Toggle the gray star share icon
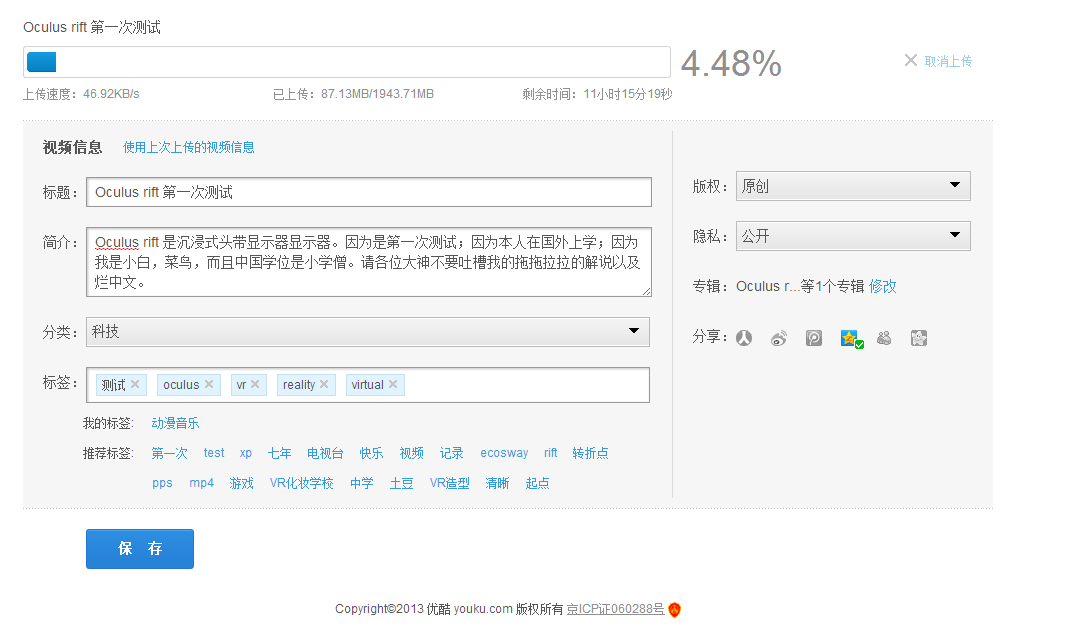Viewport: 1082px width, 634px height. (918, 338)
